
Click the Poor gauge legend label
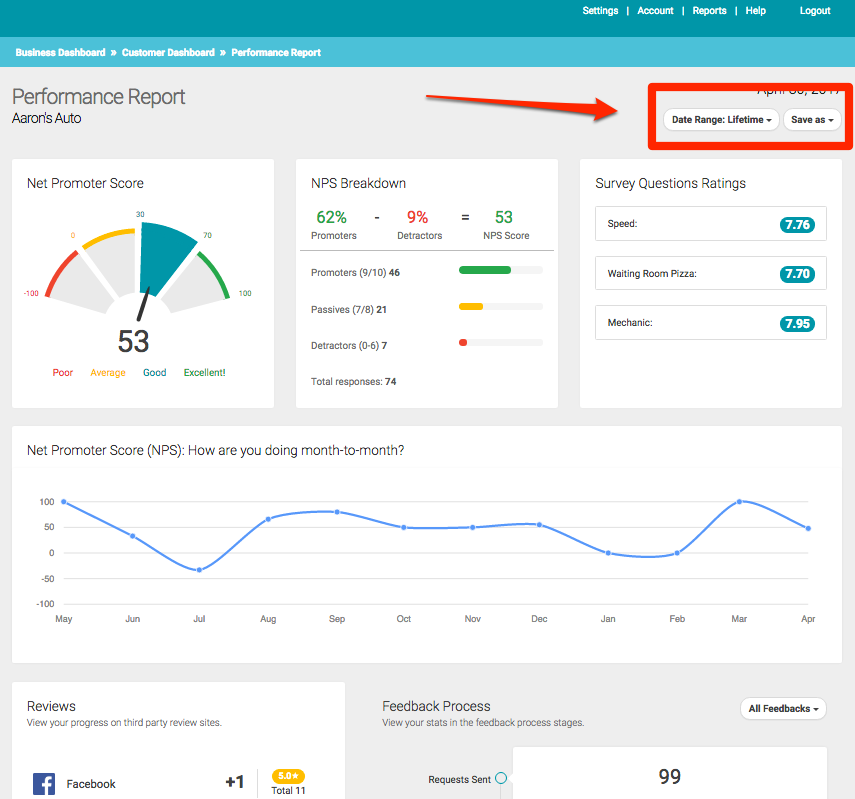click(62, 373)
